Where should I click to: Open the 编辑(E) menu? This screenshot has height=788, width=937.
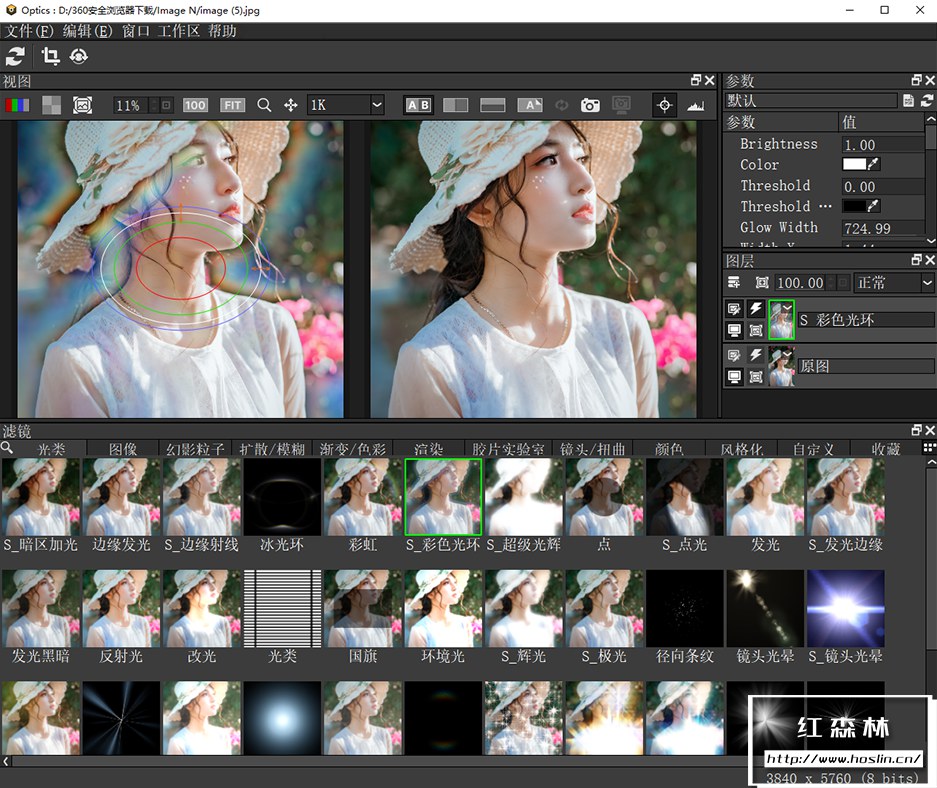click(x=87, y=31)
